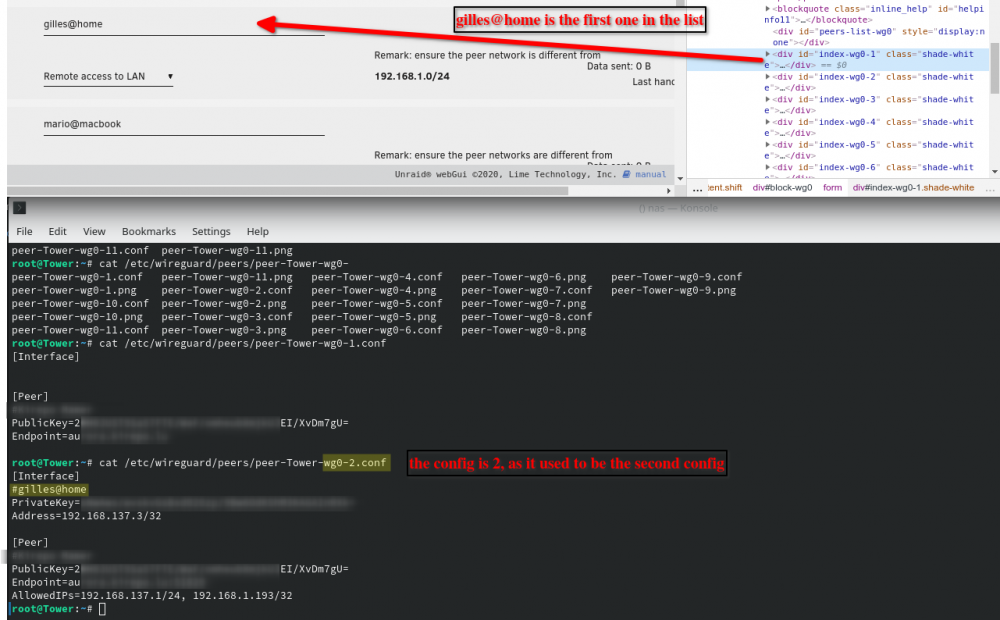Click div#block-wg0 in the DevTools breadcrumb
Image resolution: width=1000 pixels, height=620 pixels.
coord(783,188)
